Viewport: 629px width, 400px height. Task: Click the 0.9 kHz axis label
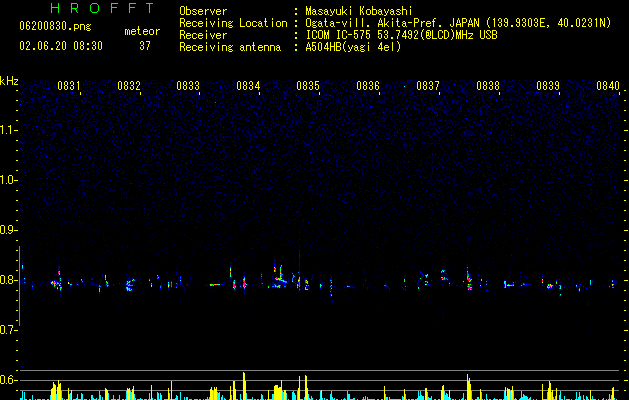pos(9,230)
